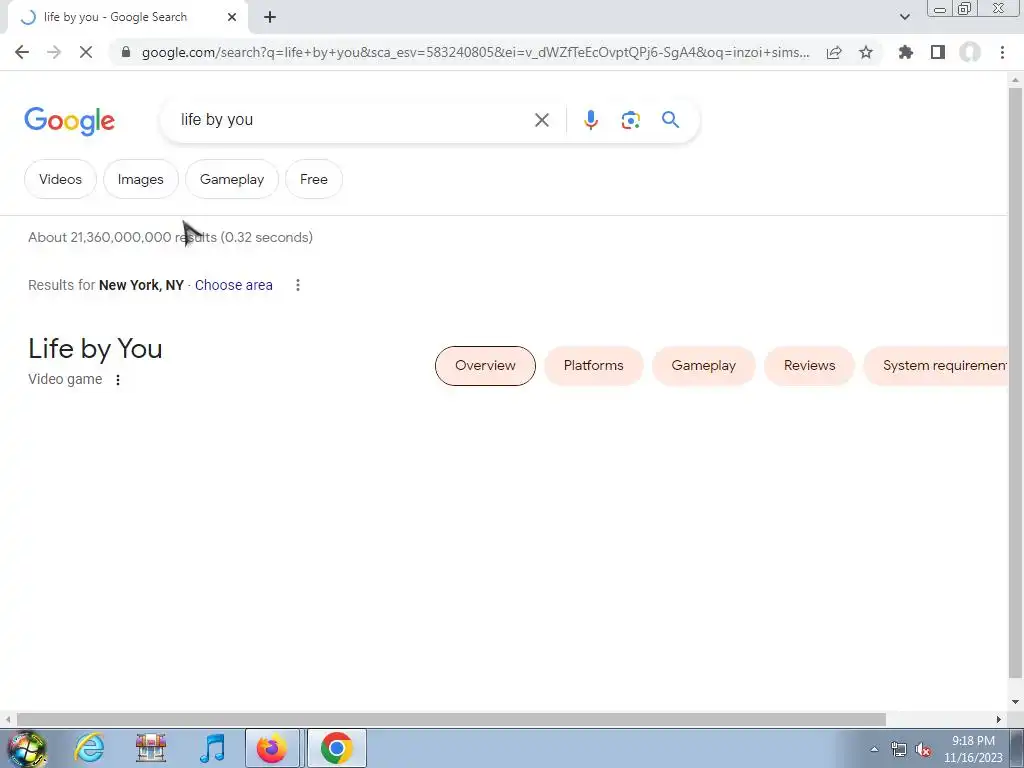Image resolution: width=1024 pixels, height=768 pixels.
Task: Toggle the Chrome side panel
Action: tap(938, 52)
